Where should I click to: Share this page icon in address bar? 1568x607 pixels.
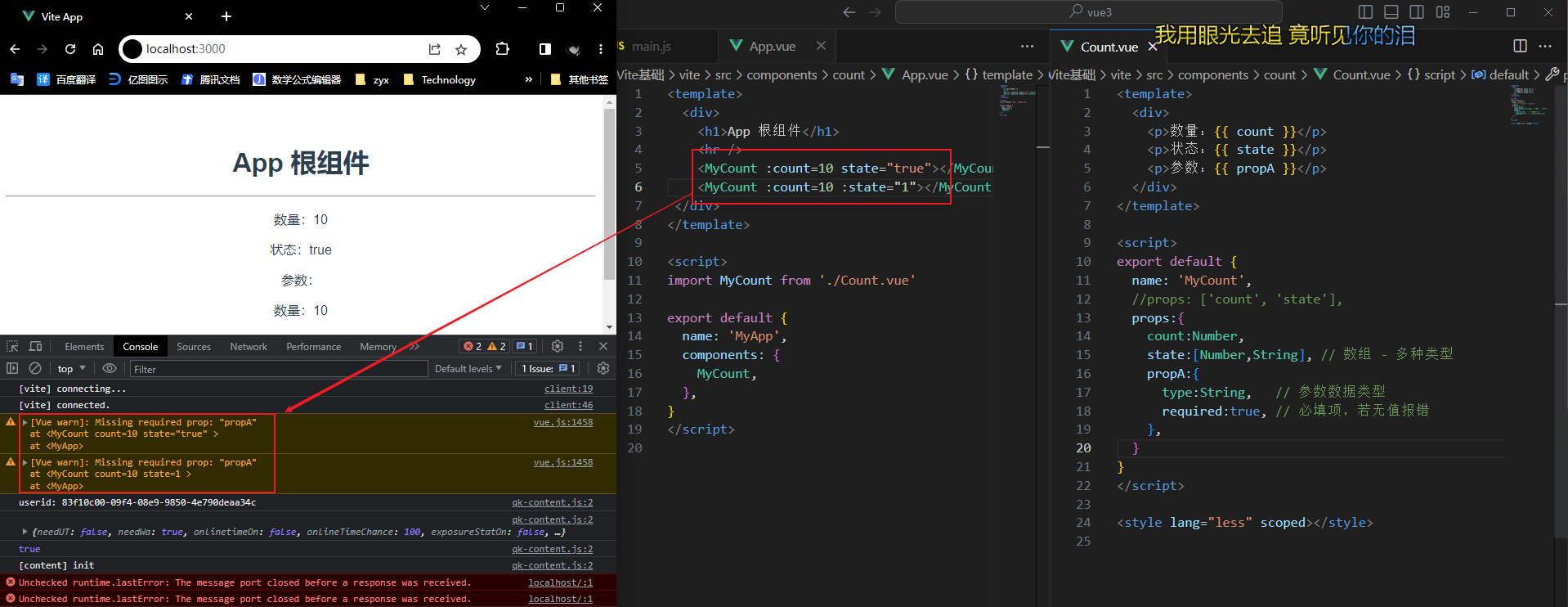pos(434,49)
